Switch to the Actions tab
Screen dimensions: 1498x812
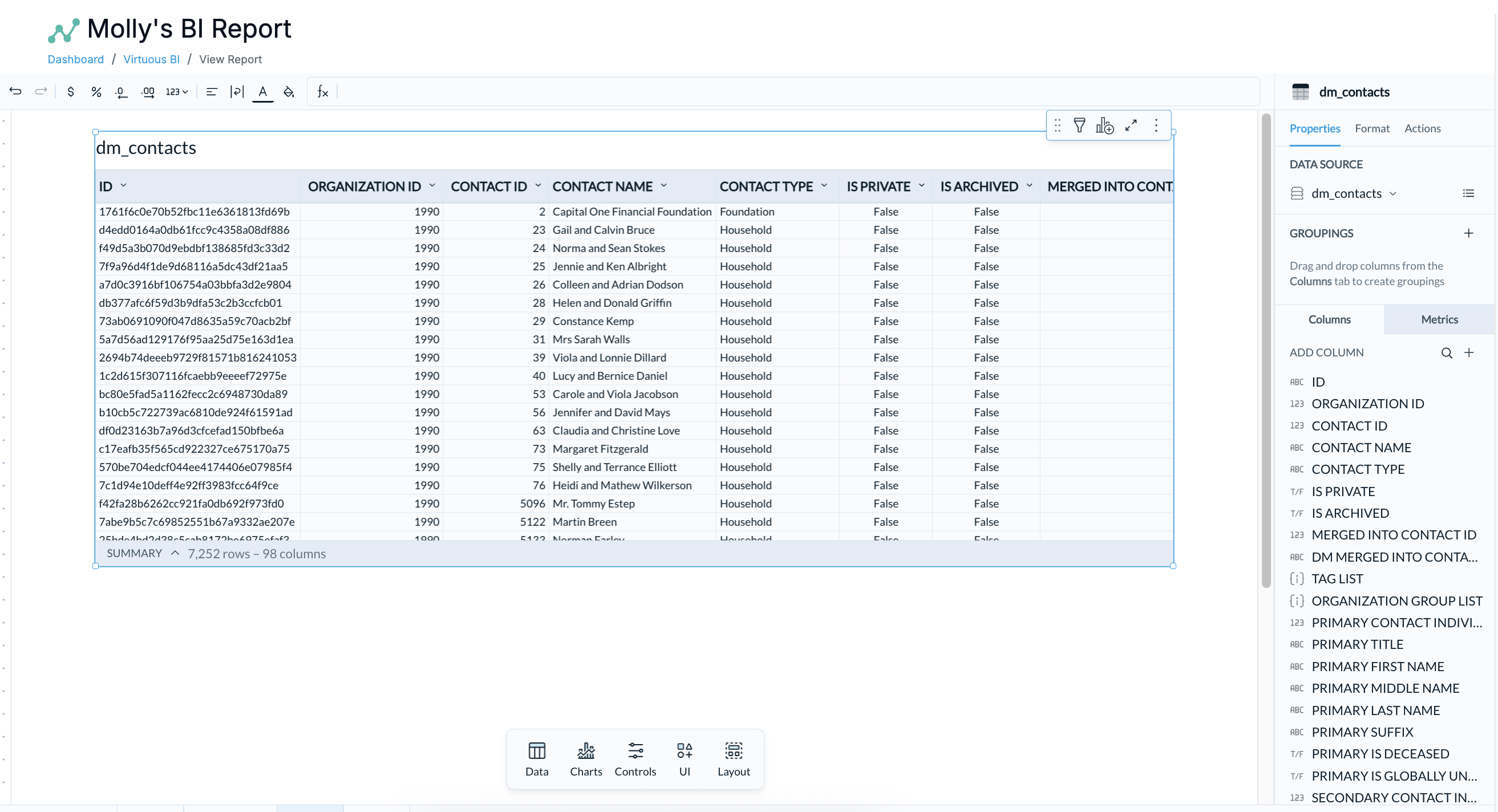[x=1422, y=128]
